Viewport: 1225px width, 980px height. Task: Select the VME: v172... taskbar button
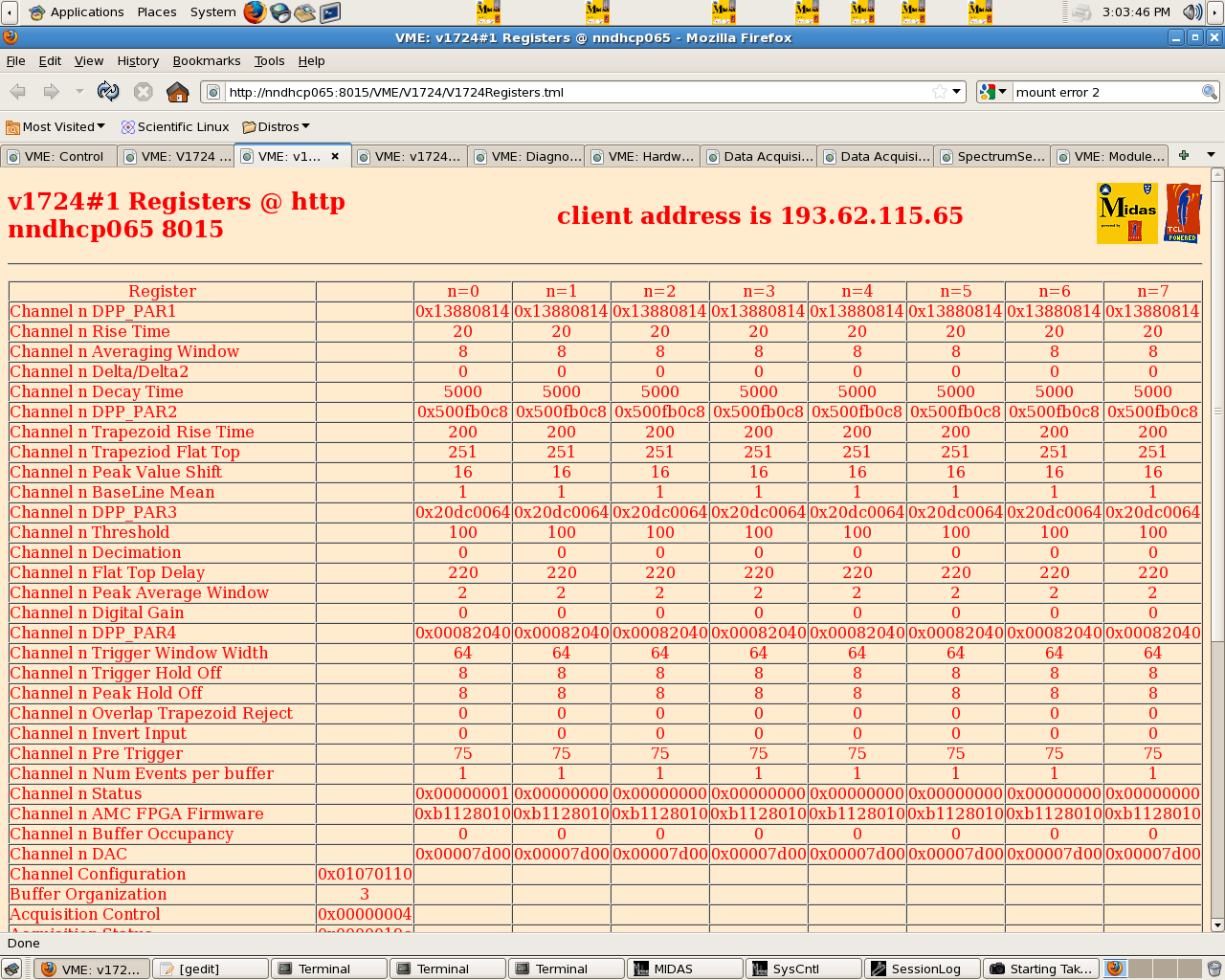tap(92, 969)
